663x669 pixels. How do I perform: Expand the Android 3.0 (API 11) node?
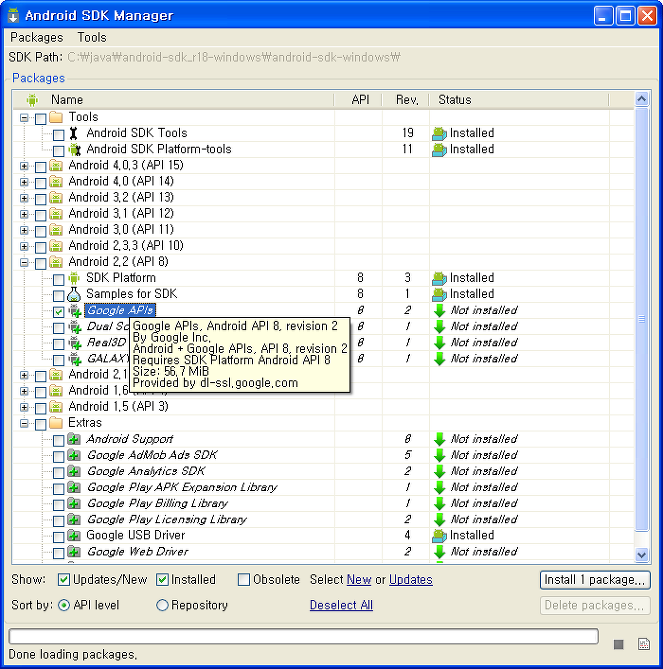click(x=24, y=231)
